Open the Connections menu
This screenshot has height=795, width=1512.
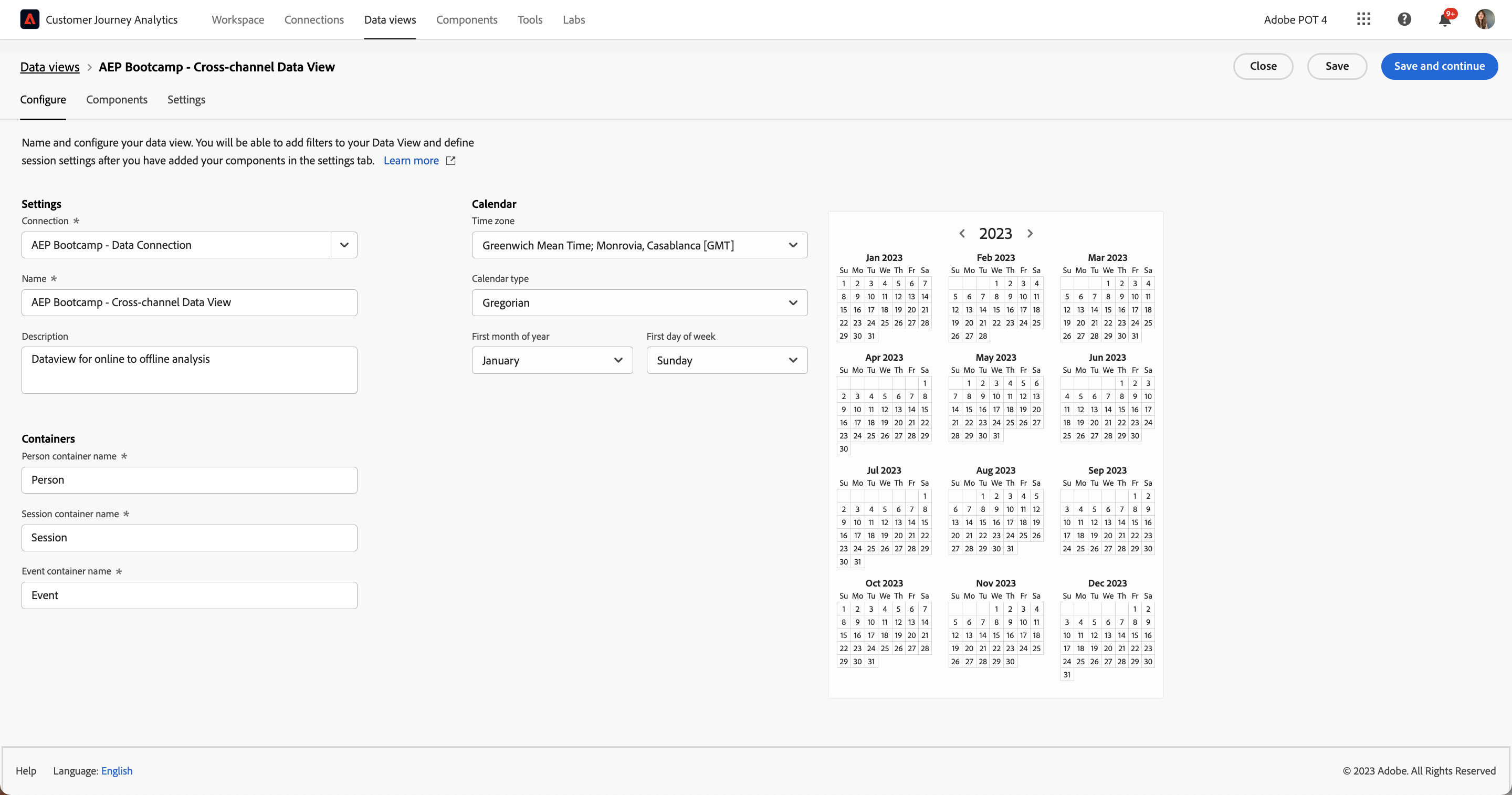pos(314,19)
